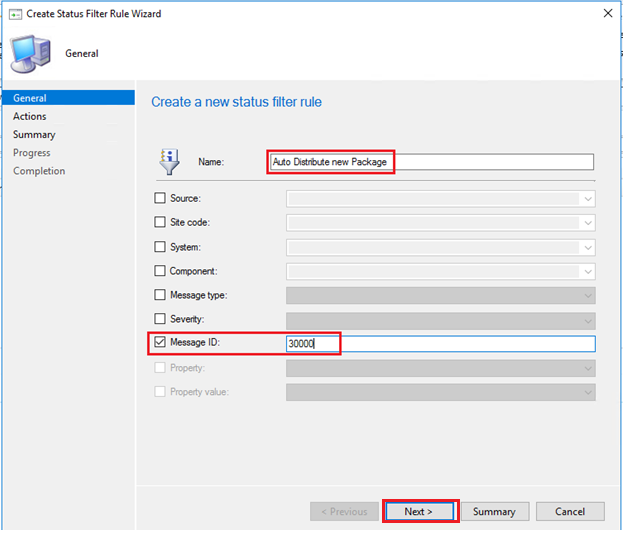The width and height of the screenshot is (624, 533).
Task: Enable the Component checkbox
Action: coord(160,271)
